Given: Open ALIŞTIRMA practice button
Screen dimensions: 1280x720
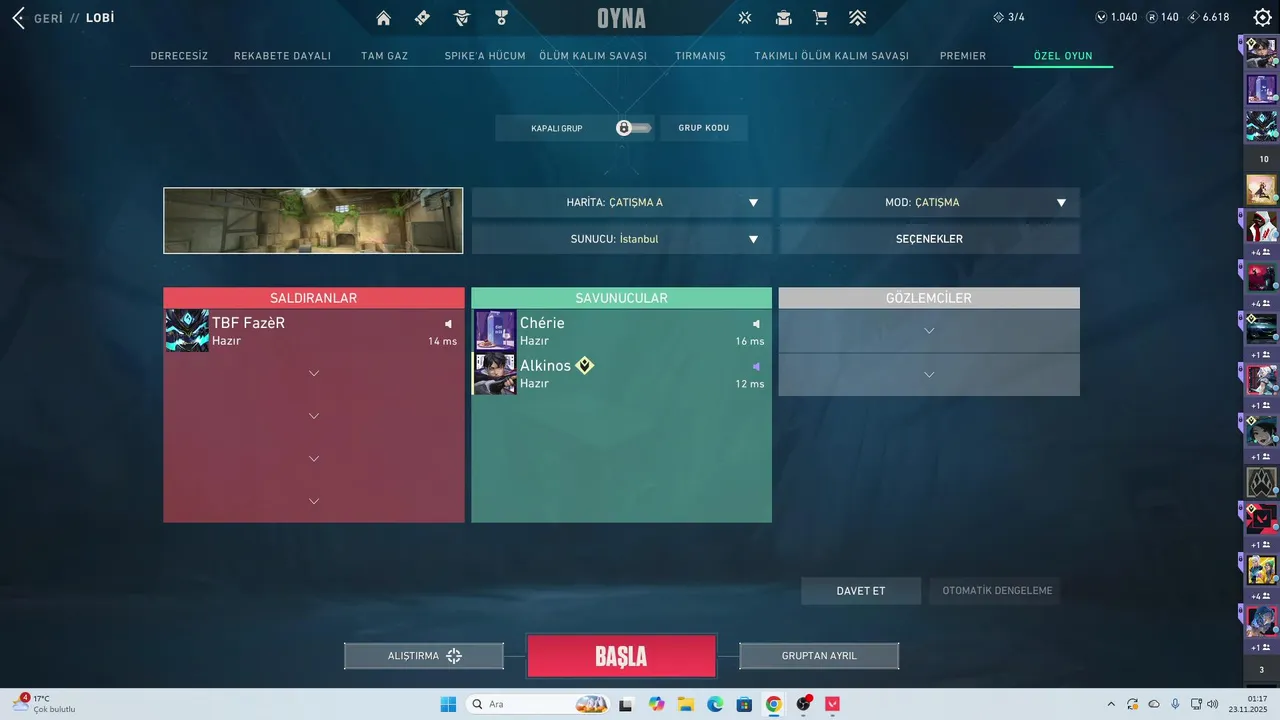Looking at the screenshot, I should click(x=424, y=656).
